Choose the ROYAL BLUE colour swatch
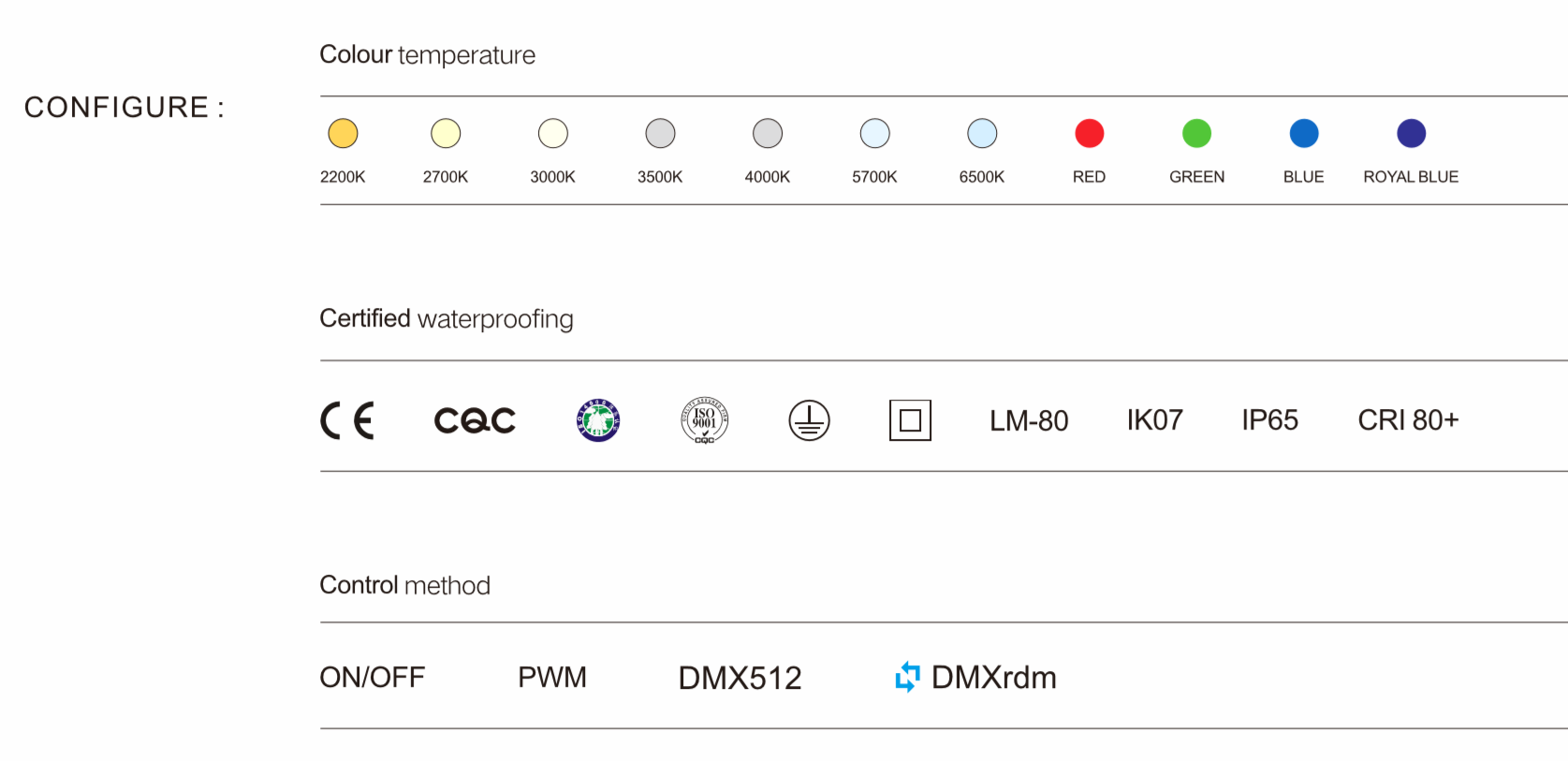This screenshot has width=1568, height=761. pyautogui.click(x=1411, y=133)
